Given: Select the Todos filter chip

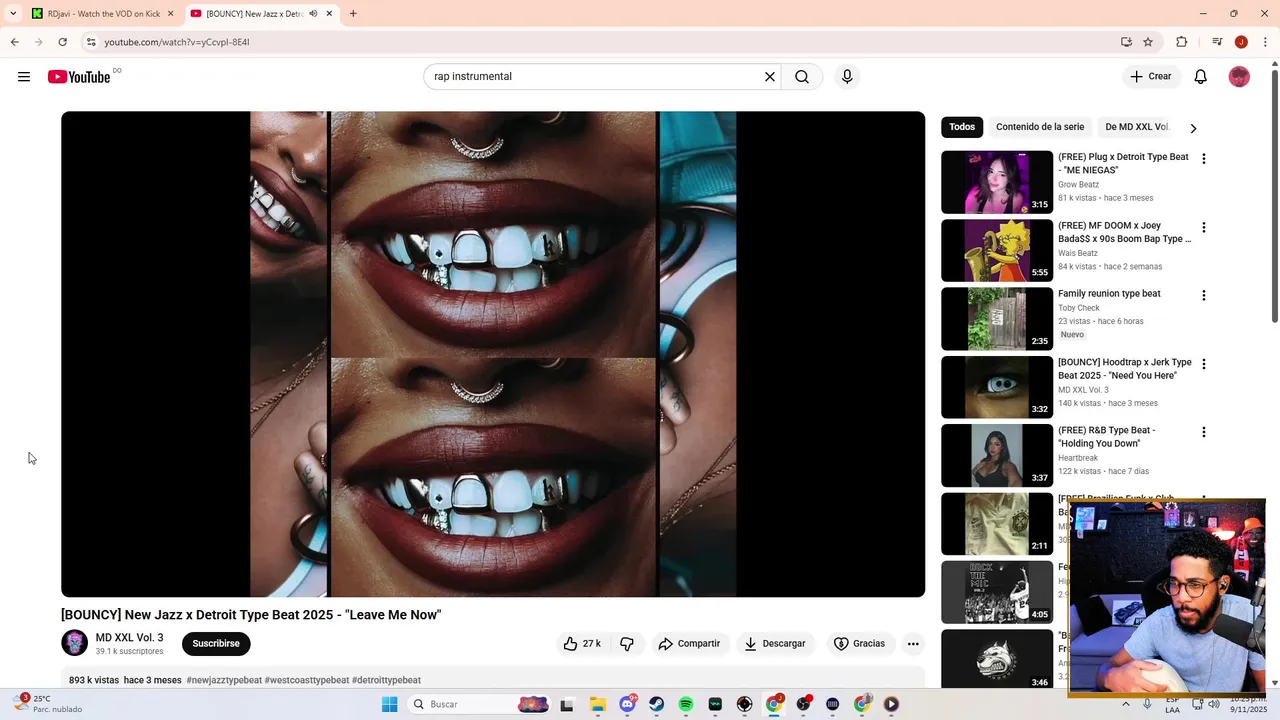Looking at the screenshot, I should [962, 127].
